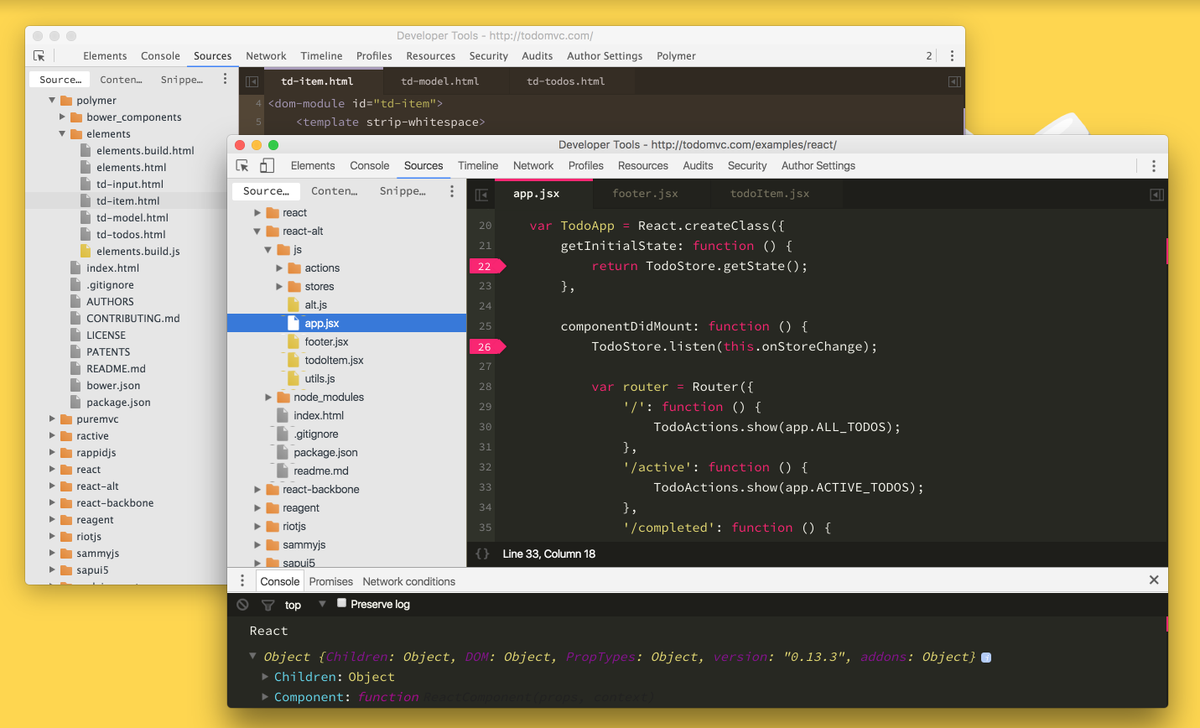Close the console drawer with X
1200x728 pixels.
tap(1154, 580)
